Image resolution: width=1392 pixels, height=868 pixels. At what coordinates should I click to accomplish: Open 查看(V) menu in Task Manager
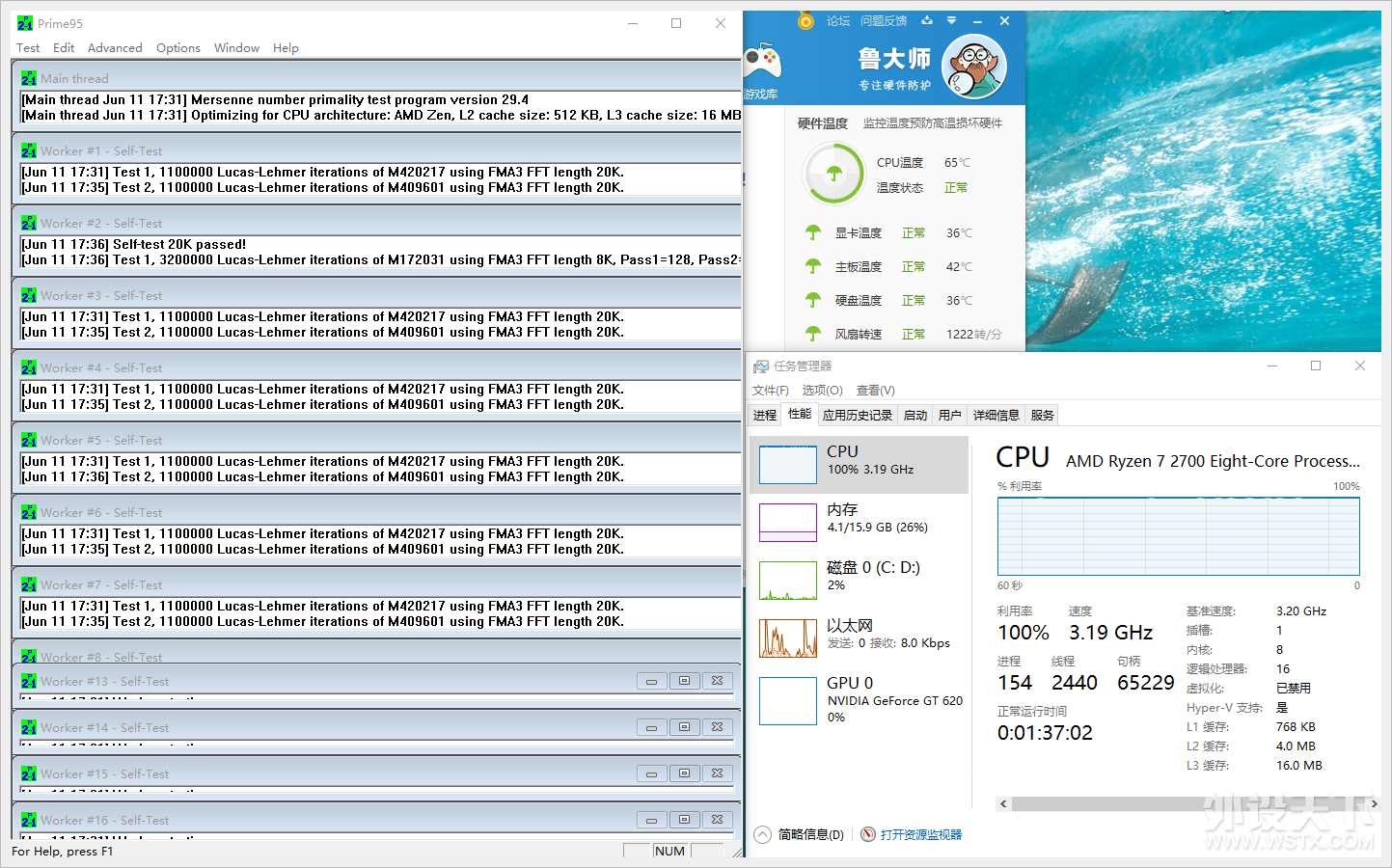point(876,390)
